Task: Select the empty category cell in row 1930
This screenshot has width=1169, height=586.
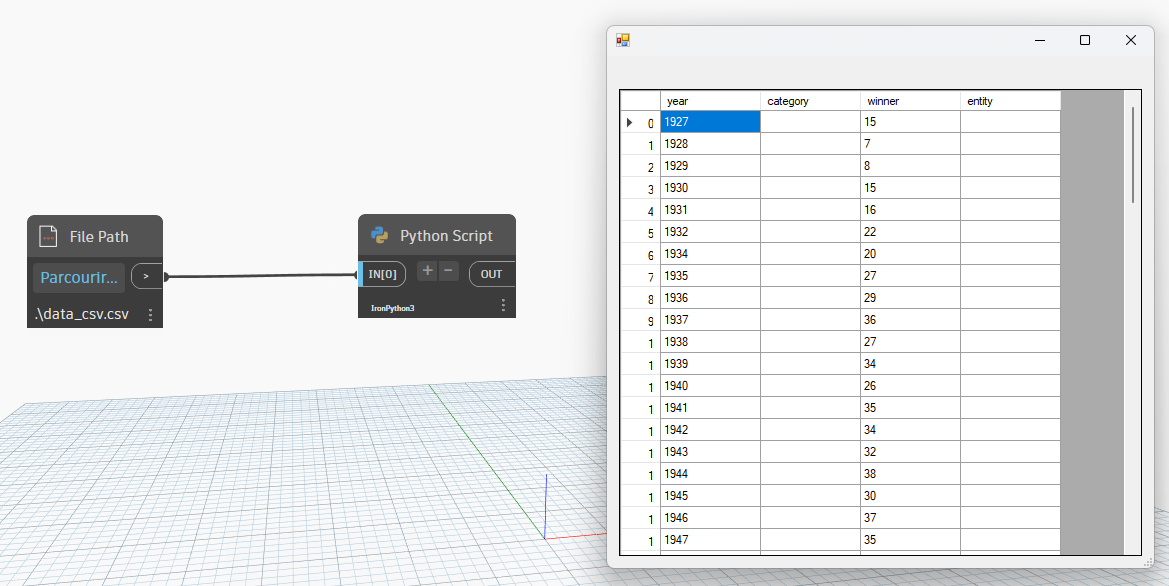Action: [x=810, y=188]
